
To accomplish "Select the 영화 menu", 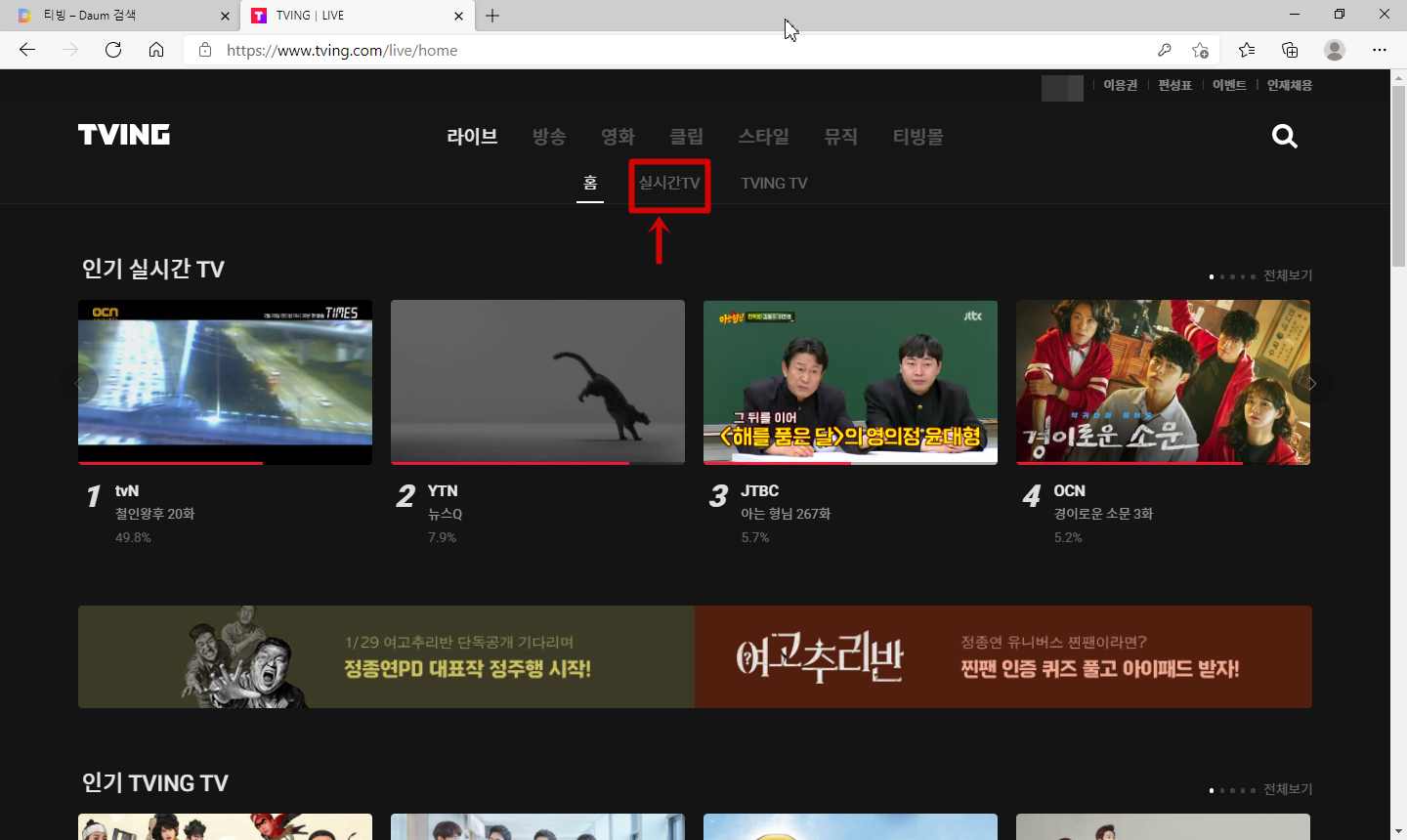I will coord(618,137).
